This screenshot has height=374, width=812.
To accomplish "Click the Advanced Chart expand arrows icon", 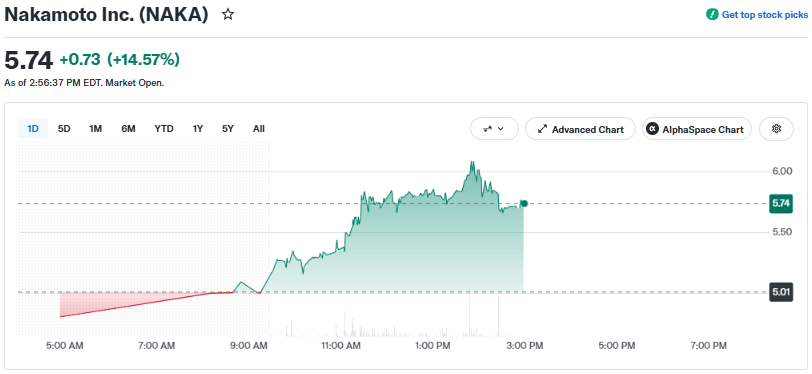I will pyautogui.click(x=543, y=130).
